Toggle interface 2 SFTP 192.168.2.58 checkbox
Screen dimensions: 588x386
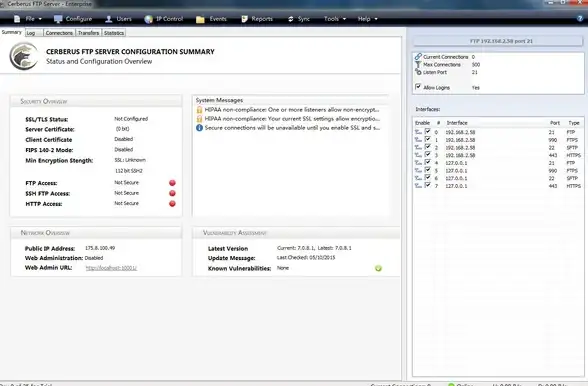(x=428, y=147)
